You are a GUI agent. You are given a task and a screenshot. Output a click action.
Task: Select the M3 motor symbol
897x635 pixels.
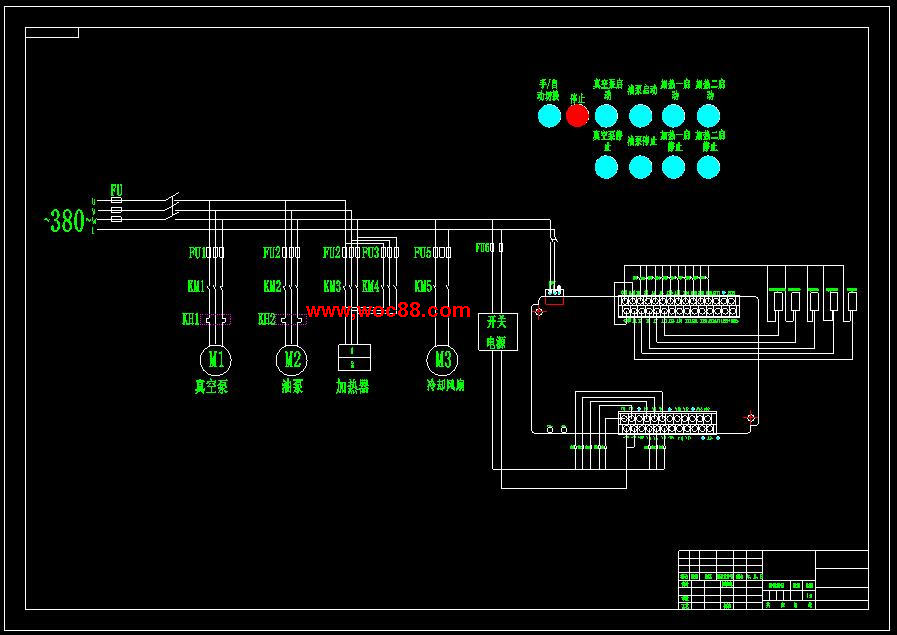pos(443,360)
